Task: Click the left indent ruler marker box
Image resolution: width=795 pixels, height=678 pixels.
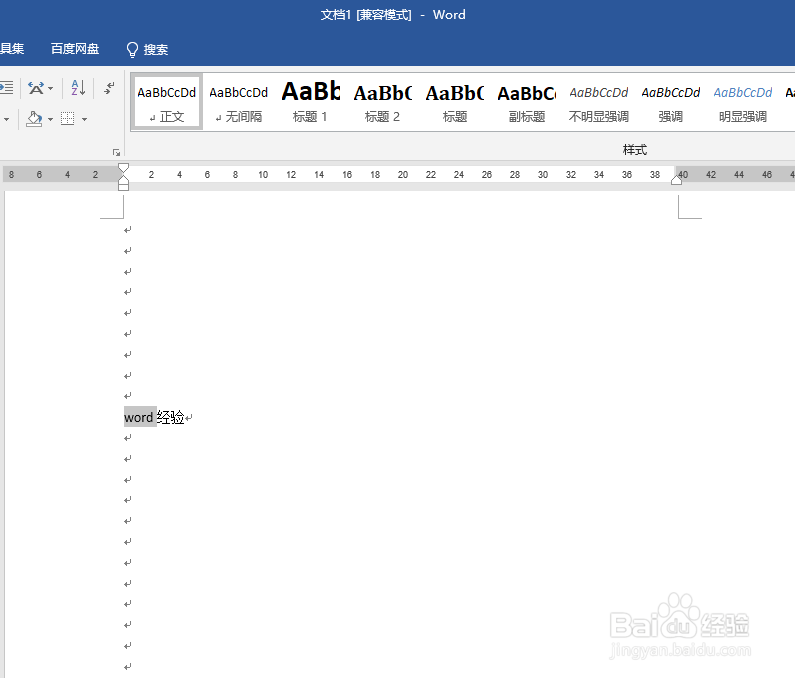Action: pyautogui.click(x=123, y=187)
